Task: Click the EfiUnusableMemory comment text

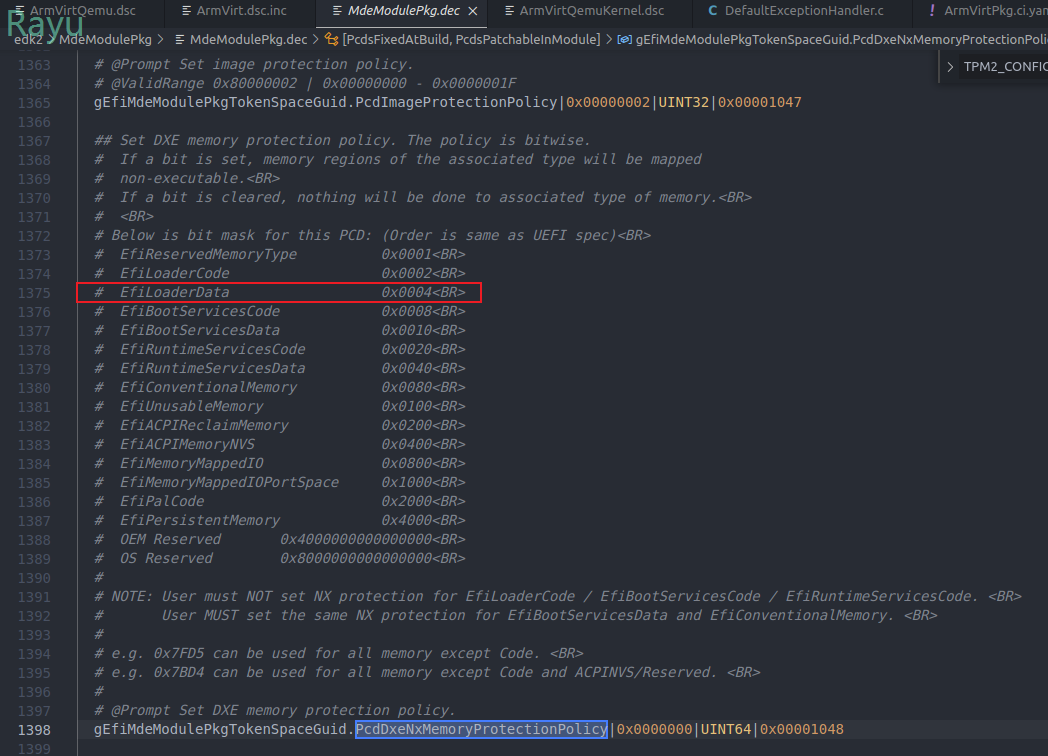Action: pos(191,406)
